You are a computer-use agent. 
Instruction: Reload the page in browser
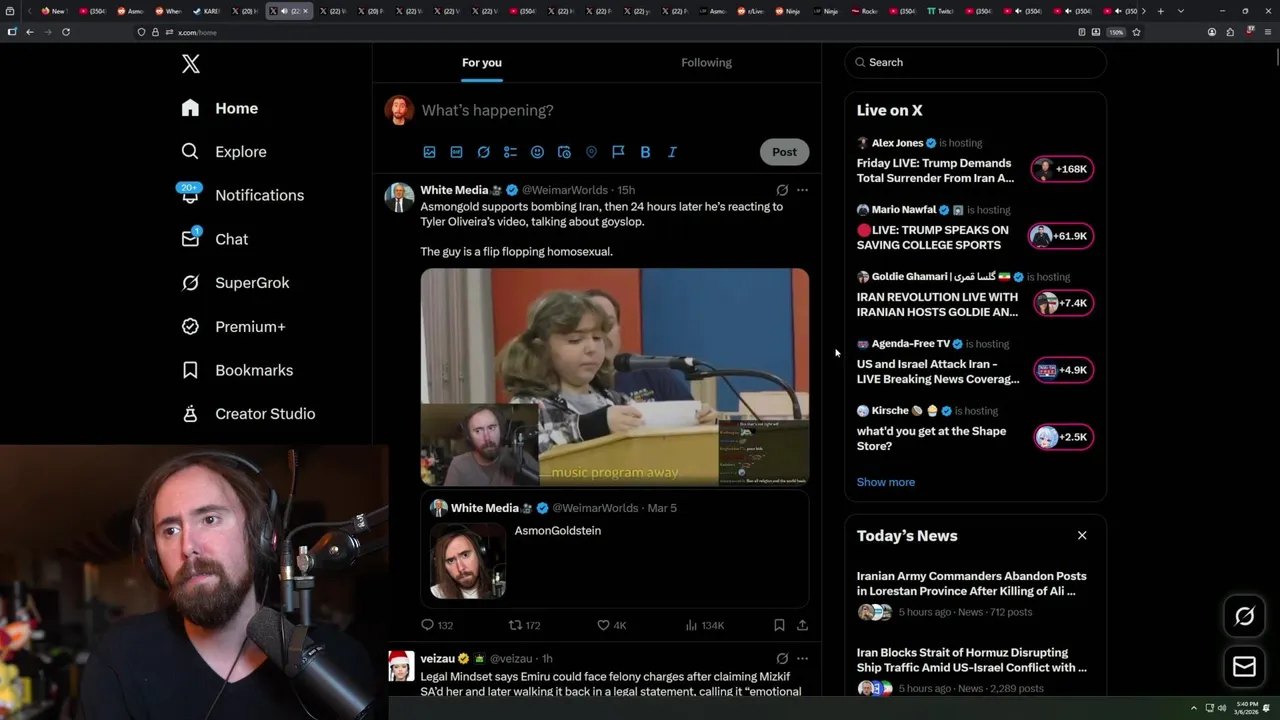tap(66, 32)
